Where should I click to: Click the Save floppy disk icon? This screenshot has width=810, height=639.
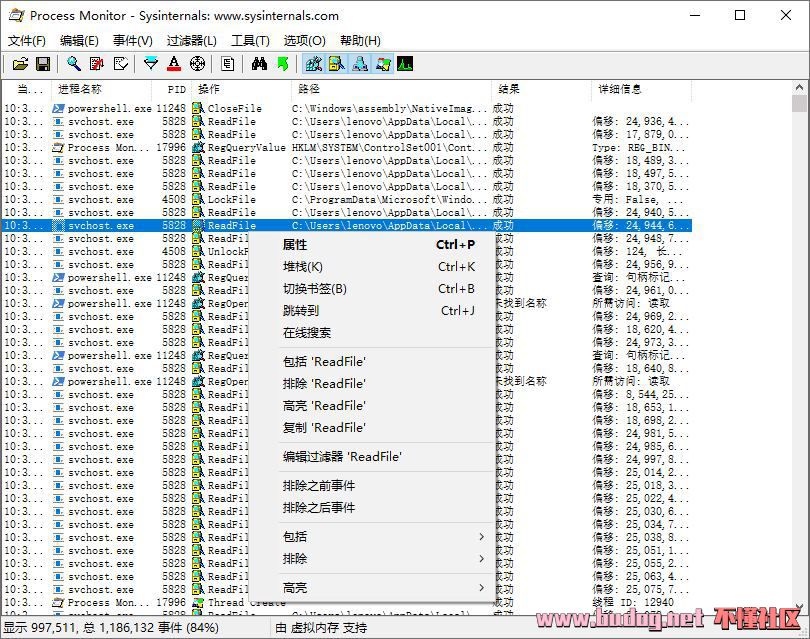[43, 64]
